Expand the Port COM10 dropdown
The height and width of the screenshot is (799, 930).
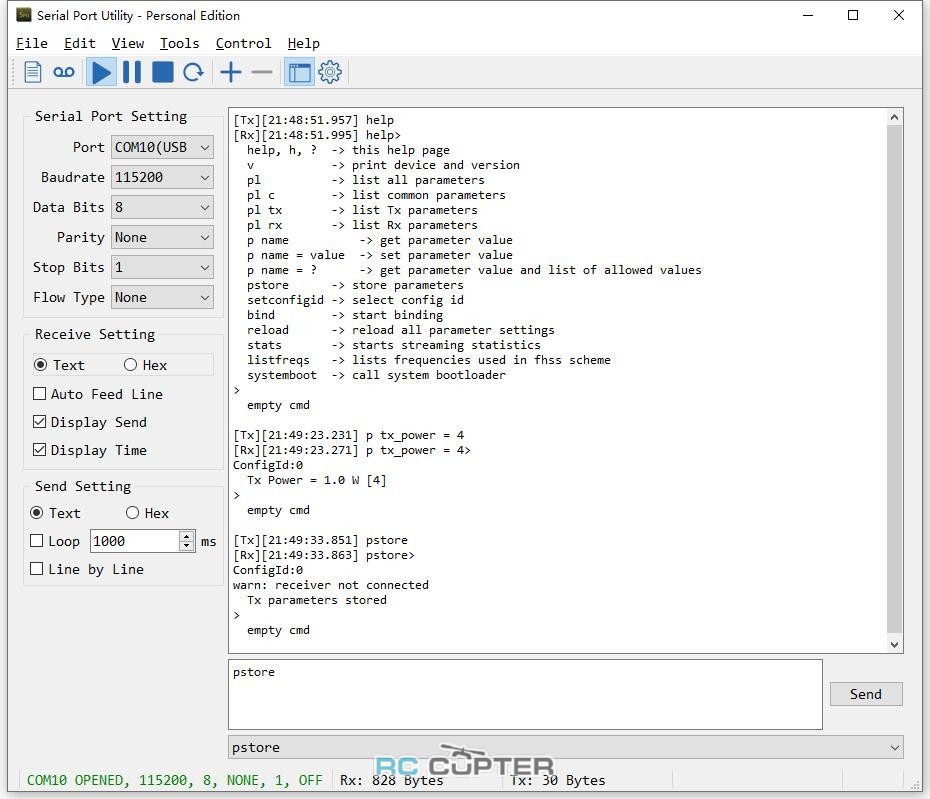pos(163,147)
